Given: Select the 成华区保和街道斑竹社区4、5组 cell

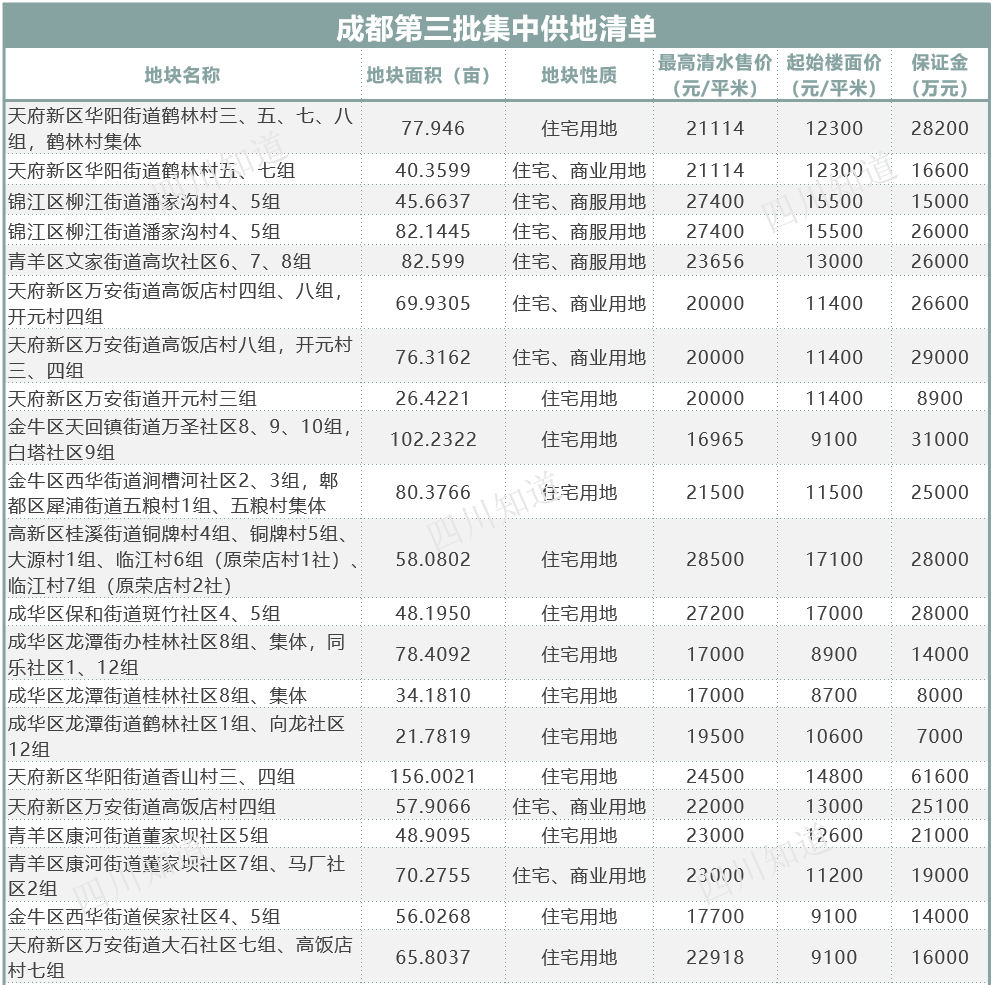Looking at the screenshot, I should click(144, 613).
